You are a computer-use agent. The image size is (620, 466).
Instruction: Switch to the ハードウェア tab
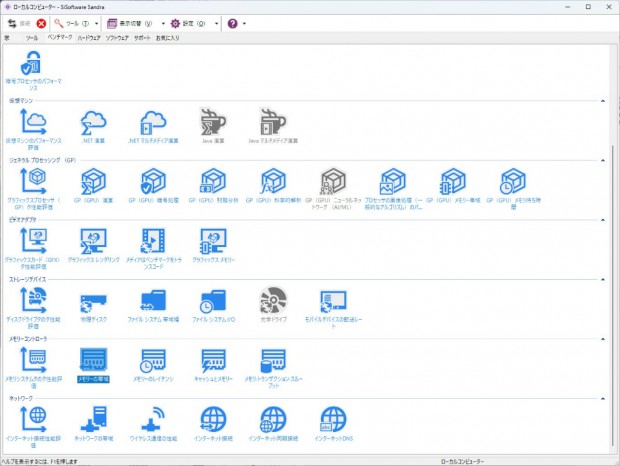89,38
